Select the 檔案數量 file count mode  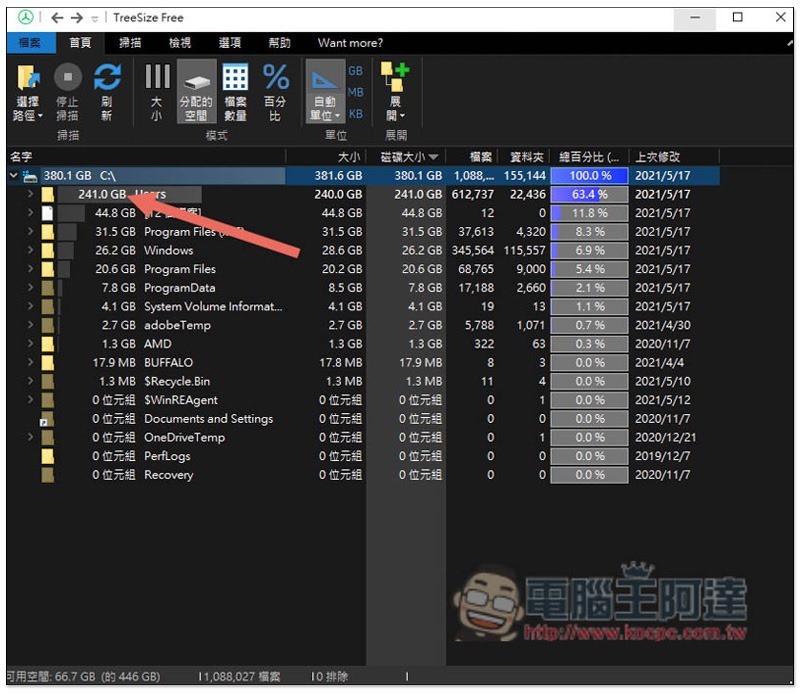pyautogui.click(x=235, y=78)
